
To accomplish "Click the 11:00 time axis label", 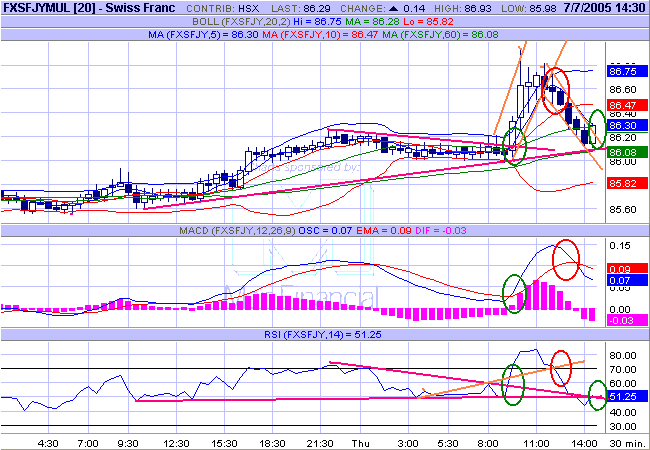I will point(536,443).
